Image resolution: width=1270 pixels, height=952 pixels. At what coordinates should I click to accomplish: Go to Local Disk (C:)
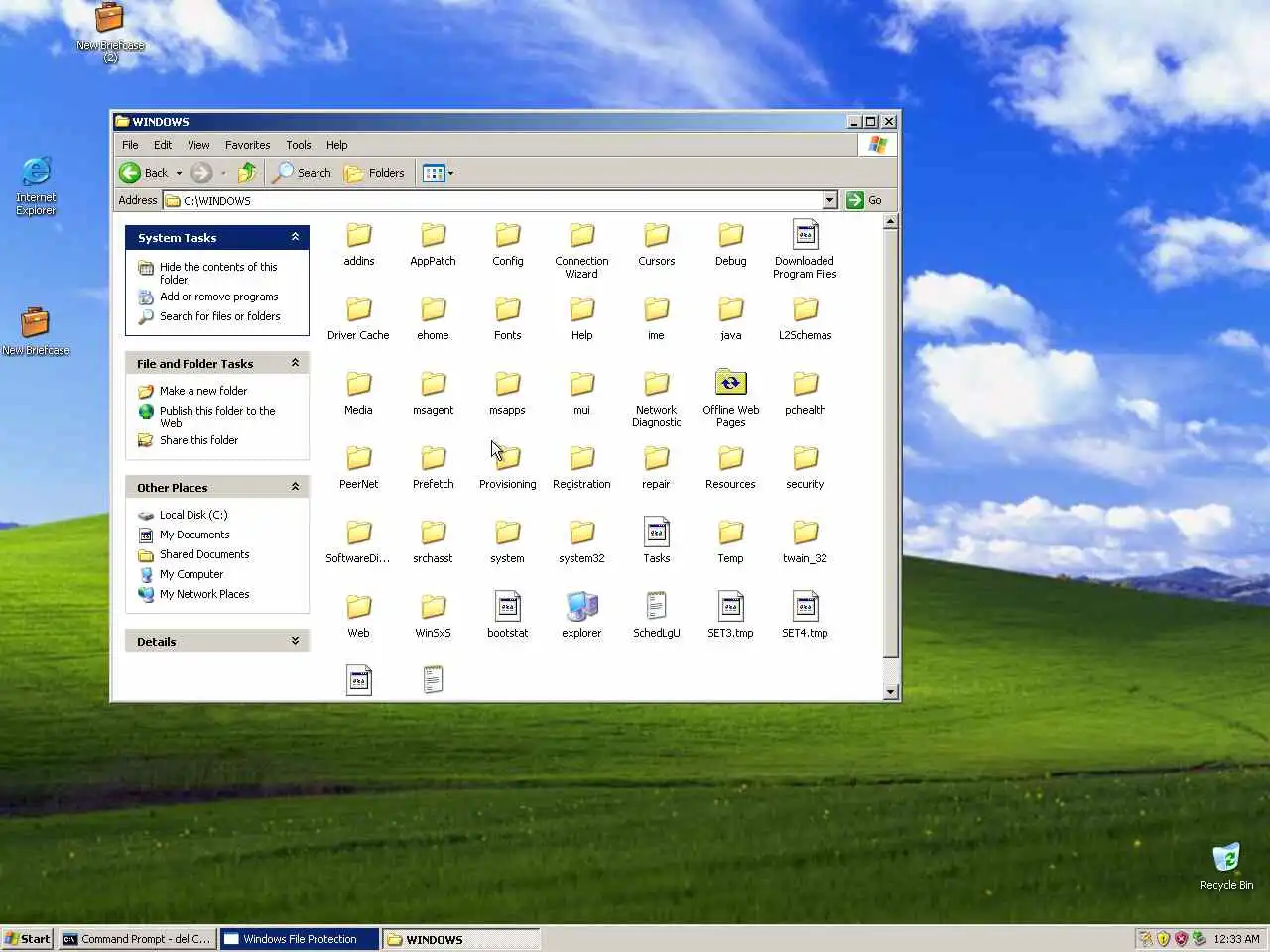(193, 515)
